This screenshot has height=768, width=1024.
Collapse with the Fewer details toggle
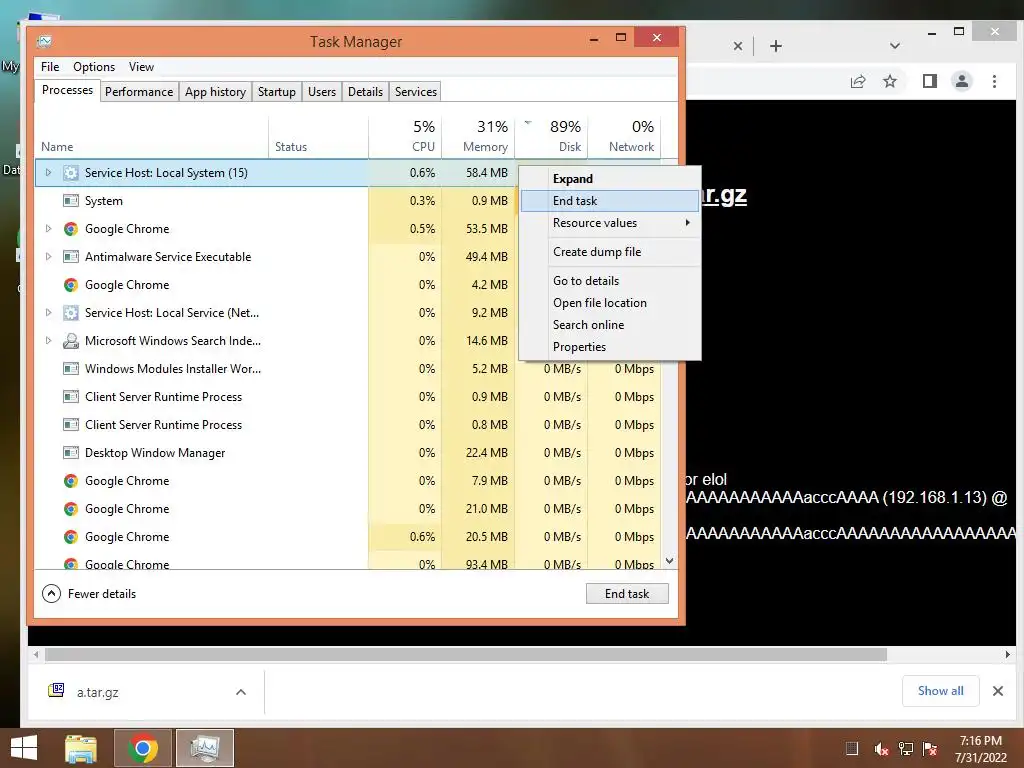(89, 594)
